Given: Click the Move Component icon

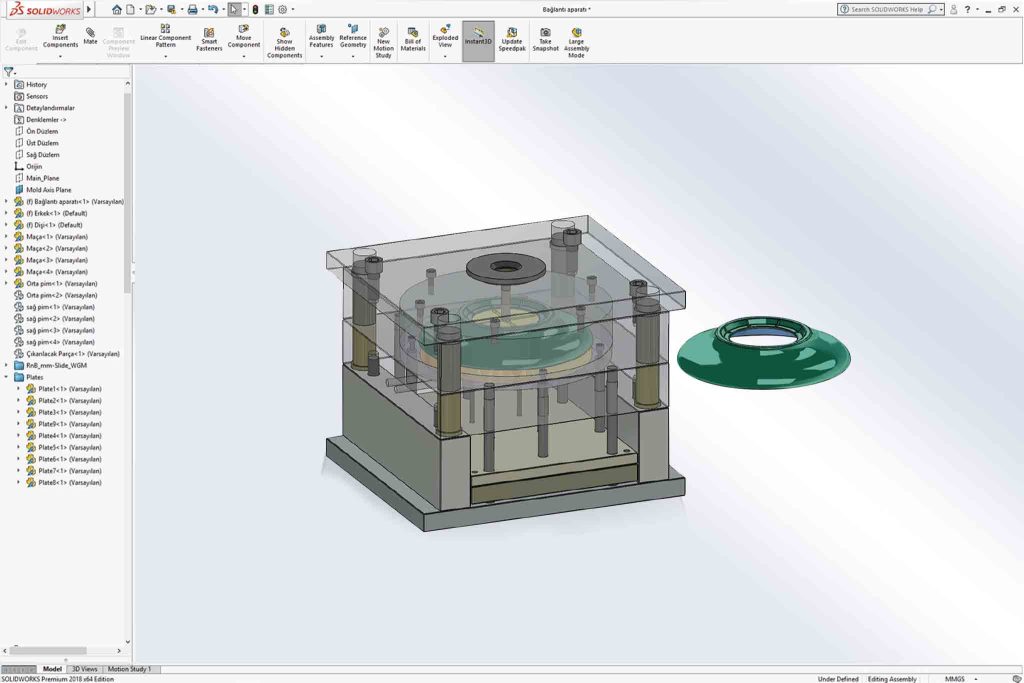Looking at the screenshot, I should (x=244, y=30).
